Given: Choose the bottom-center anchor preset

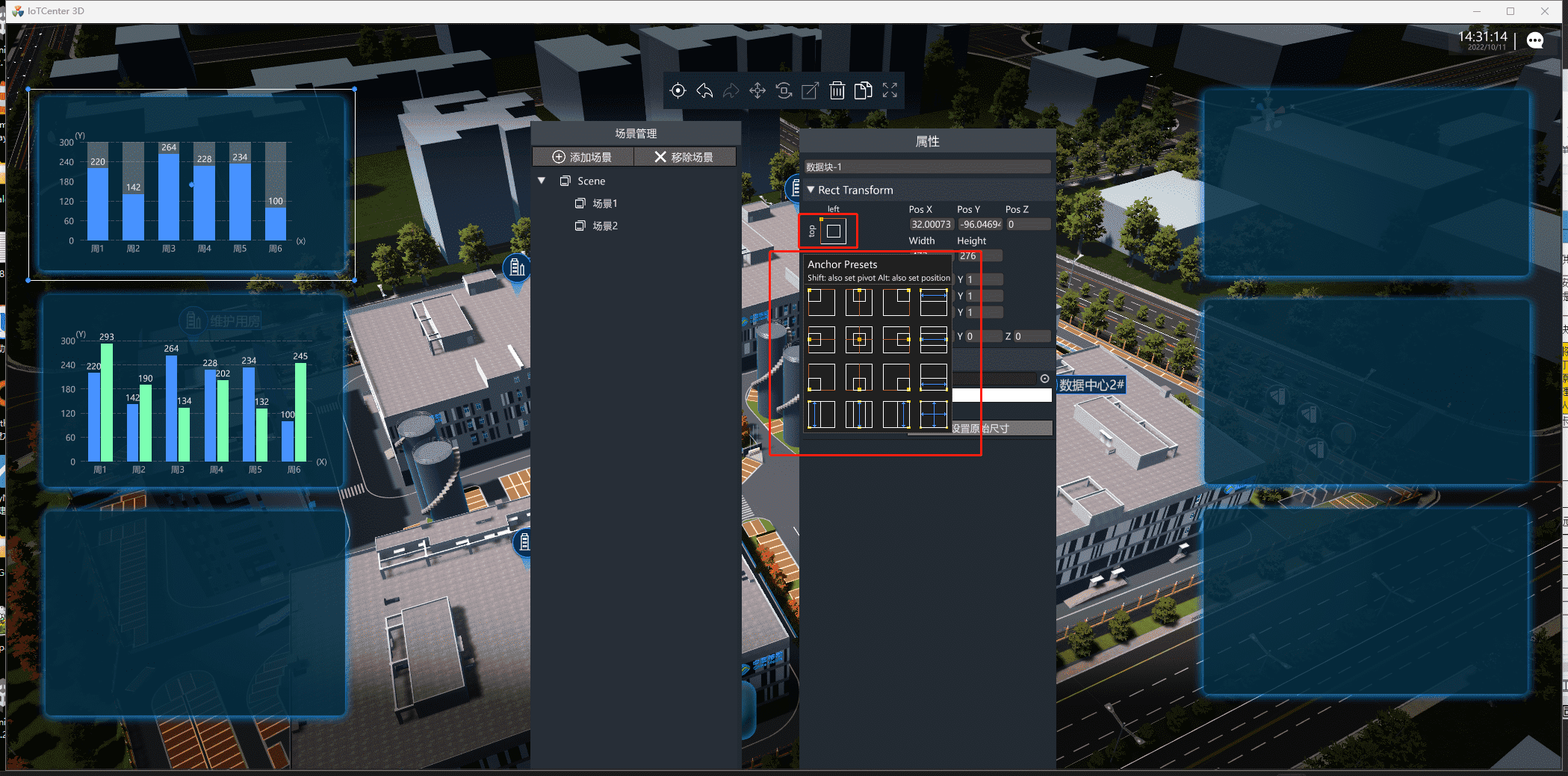Looking at the screenshot, I should tap(858, 376).
